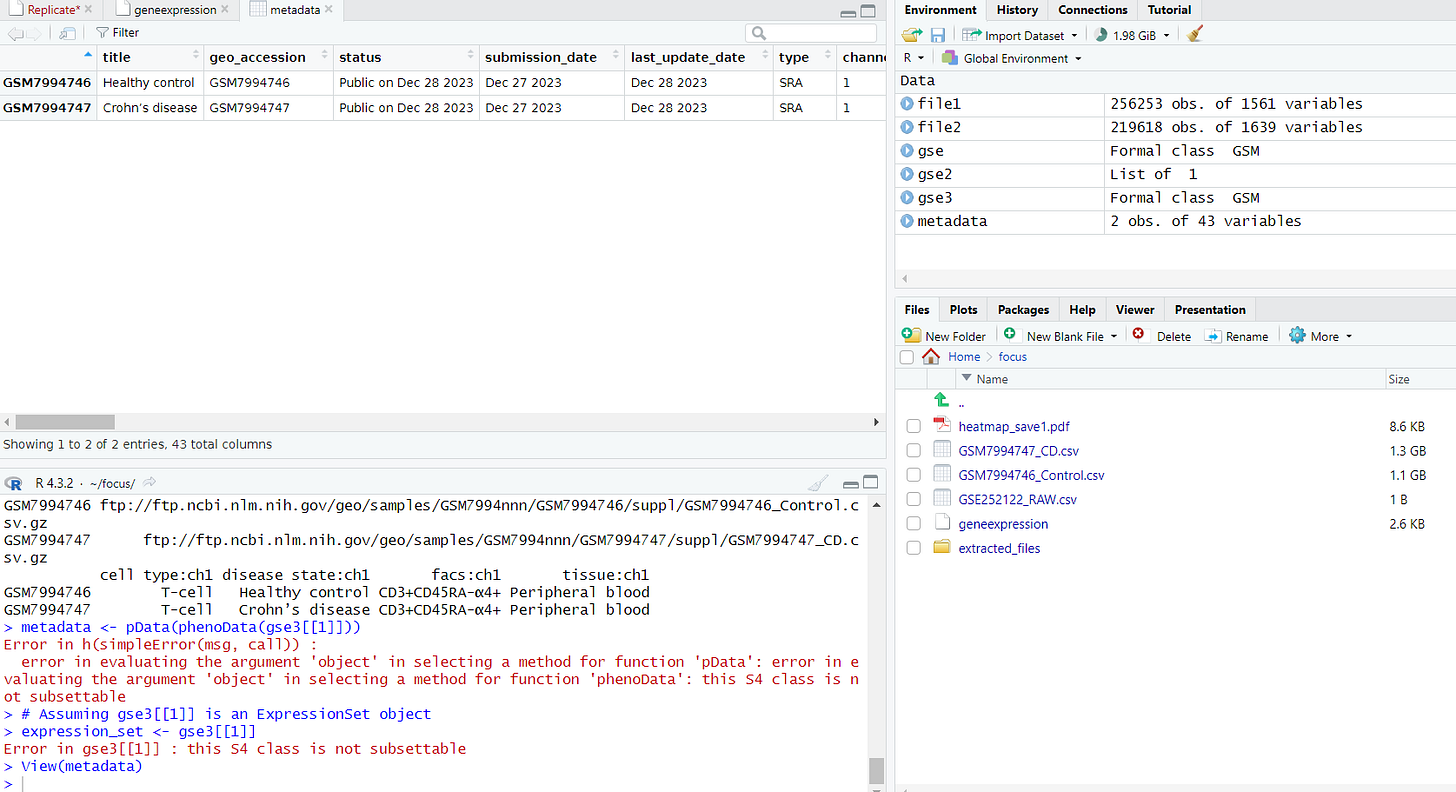Viewport: 1456px width, 792px height.
Task: Click the Delete file red icon
Action: click(1138, 335)
